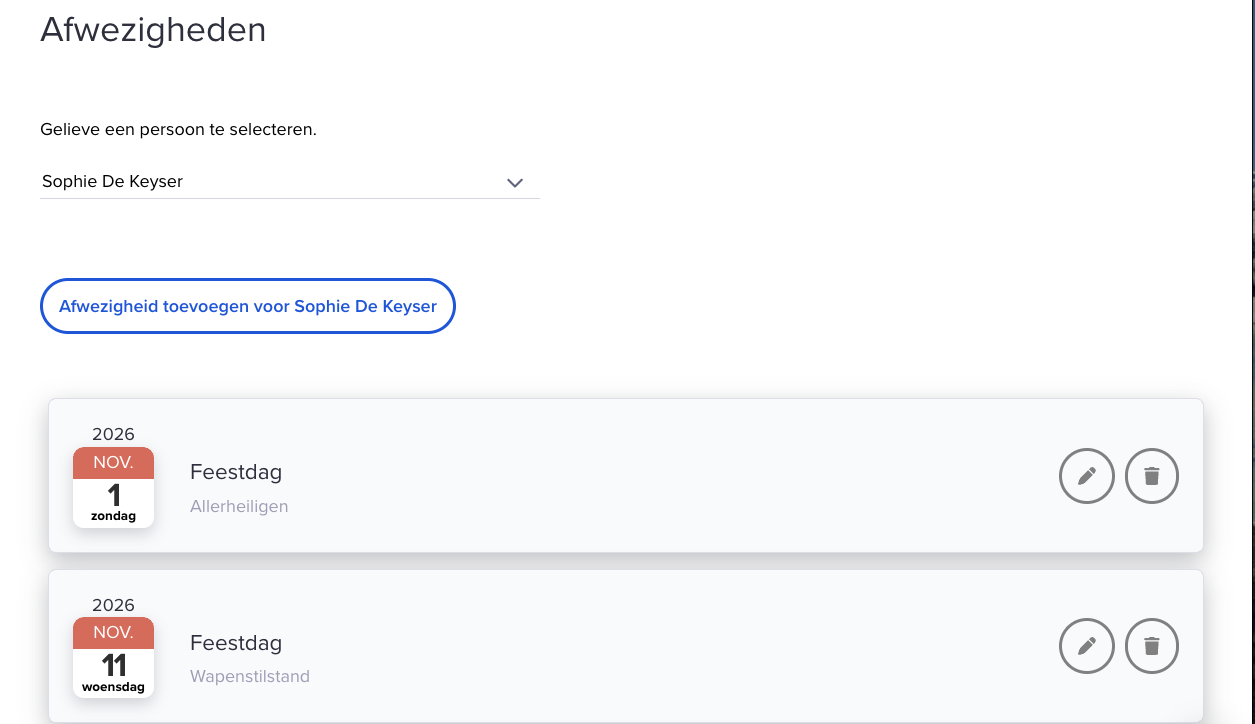Expand the person dropdown chevron arrow

pyautogui.click(x=515, y=182)
